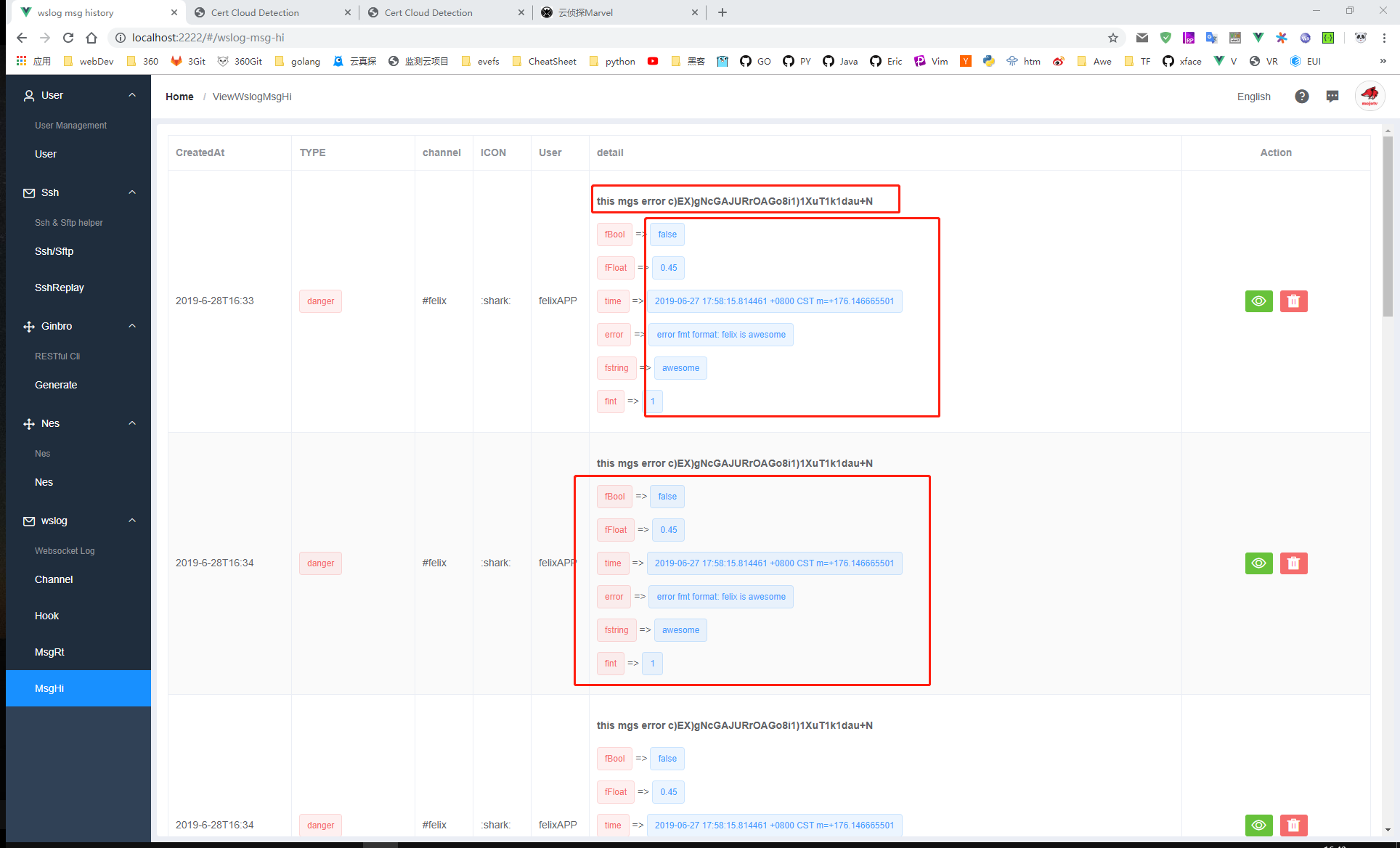Image resolution: width=1400 pixels, height=848 pixels.
Task: Click the page vertical scrollbar thumb
Action: coord(1388,226)
